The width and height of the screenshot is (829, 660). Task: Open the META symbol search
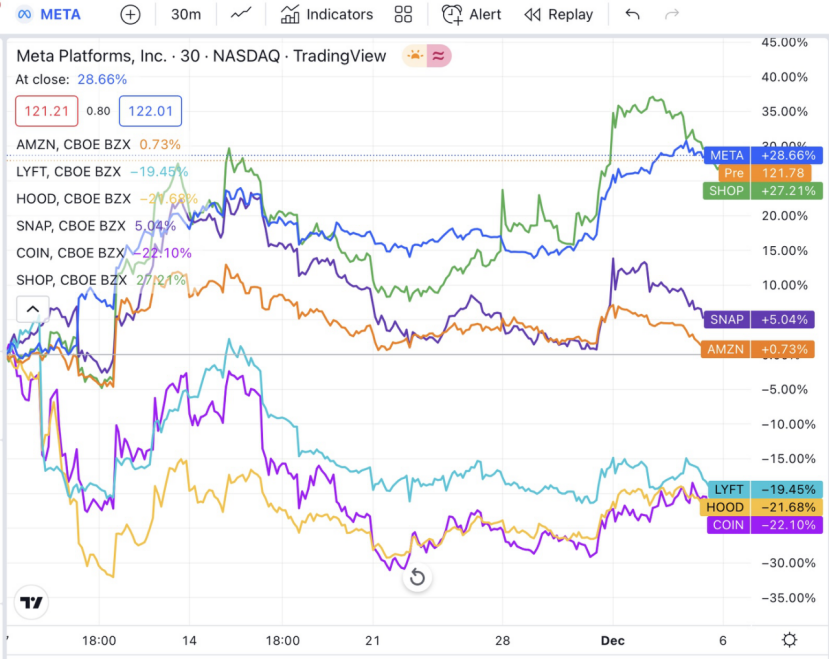[x=48, y=15]
